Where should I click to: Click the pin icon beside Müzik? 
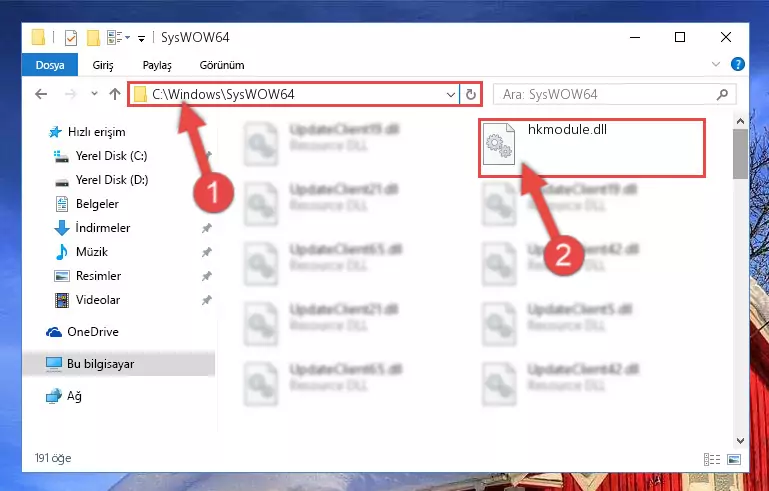pos(206,252)
